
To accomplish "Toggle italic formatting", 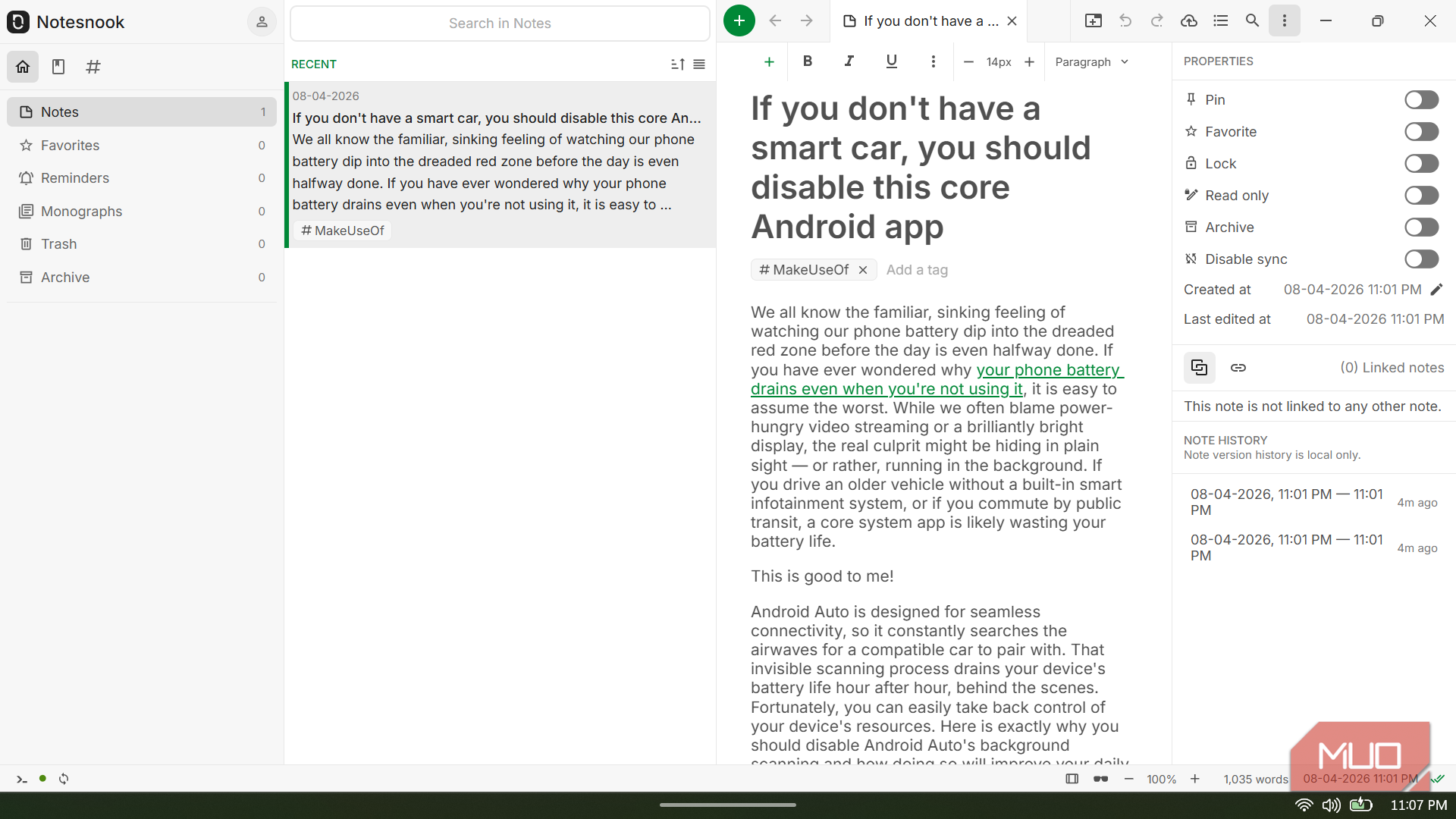I will coord(849,61).
